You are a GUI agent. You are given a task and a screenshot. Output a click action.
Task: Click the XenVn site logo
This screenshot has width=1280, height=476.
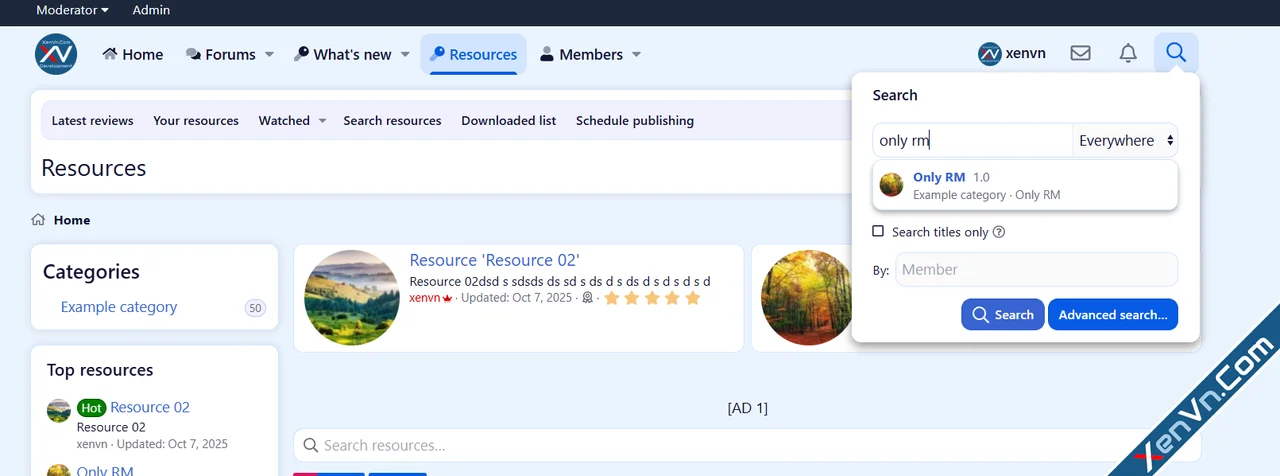pos(56,54)
